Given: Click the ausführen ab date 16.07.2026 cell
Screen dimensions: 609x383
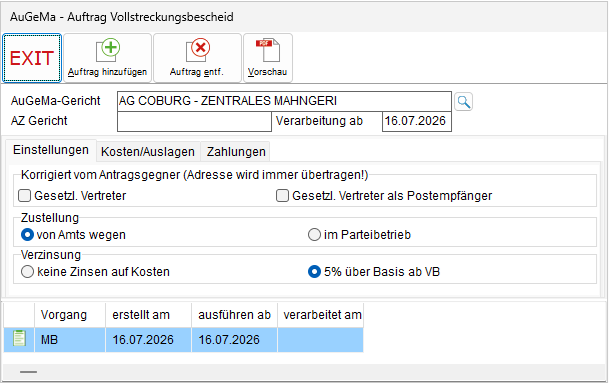Looking at the screenshot, I should pyautogui.click(x=234, y=340).
